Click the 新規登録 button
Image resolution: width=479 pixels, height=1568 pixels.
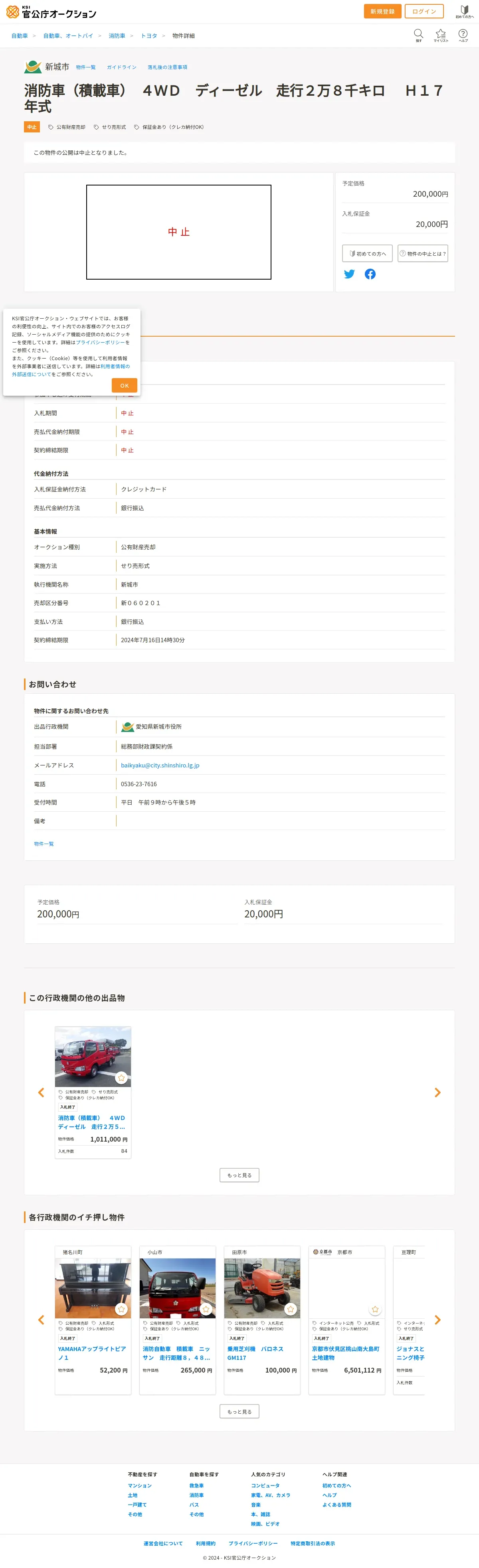[x=382, y=12]
